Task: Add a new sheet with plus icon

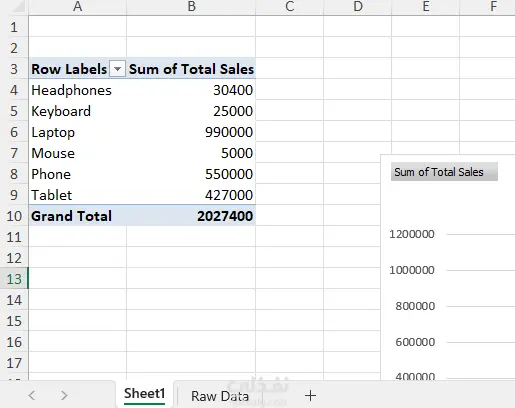Action: pyautogui.click(x=310, y=396)
